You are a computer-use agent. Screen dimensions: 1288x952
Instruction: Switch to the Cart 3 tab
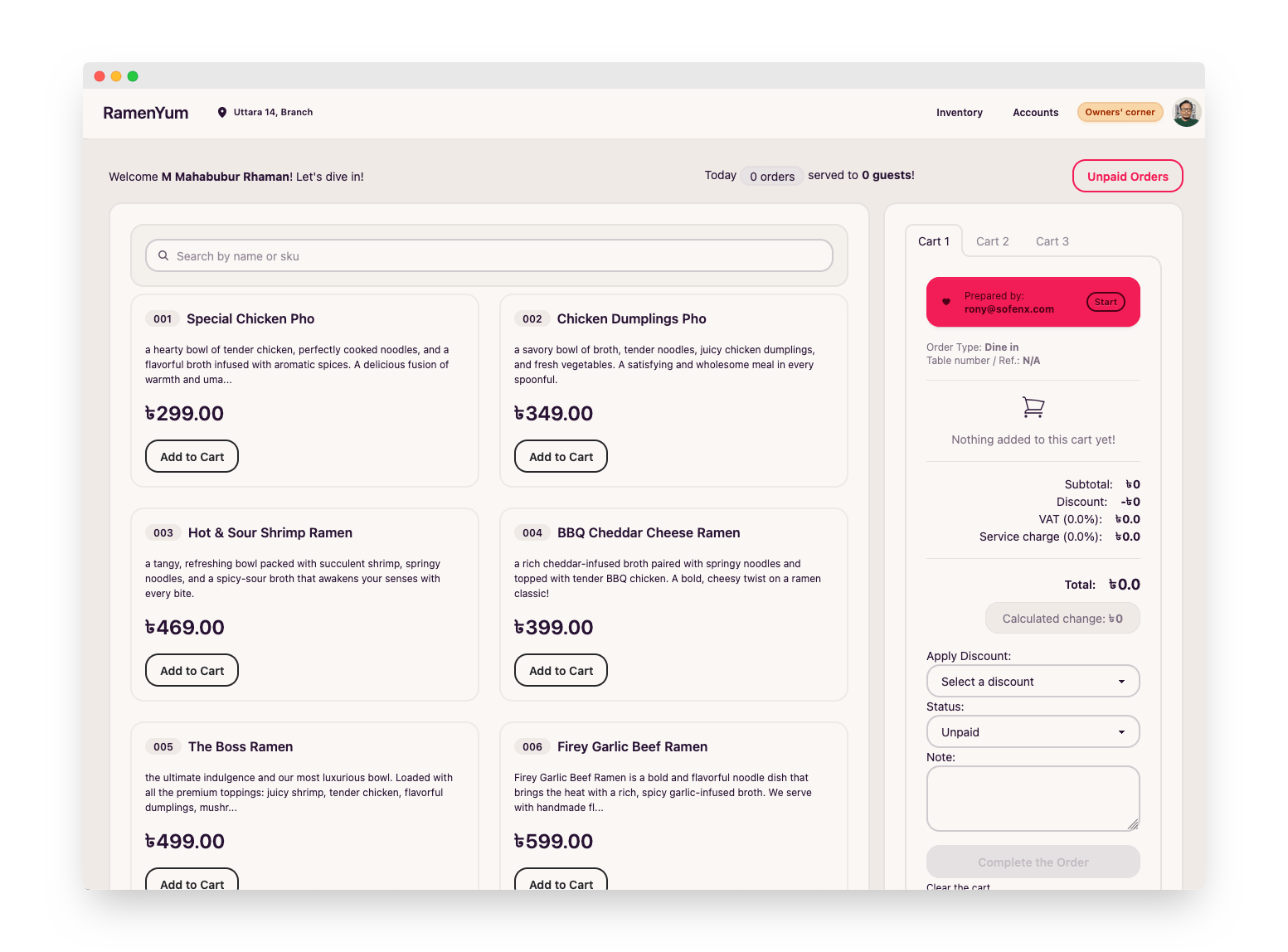tap(1052, 241)
